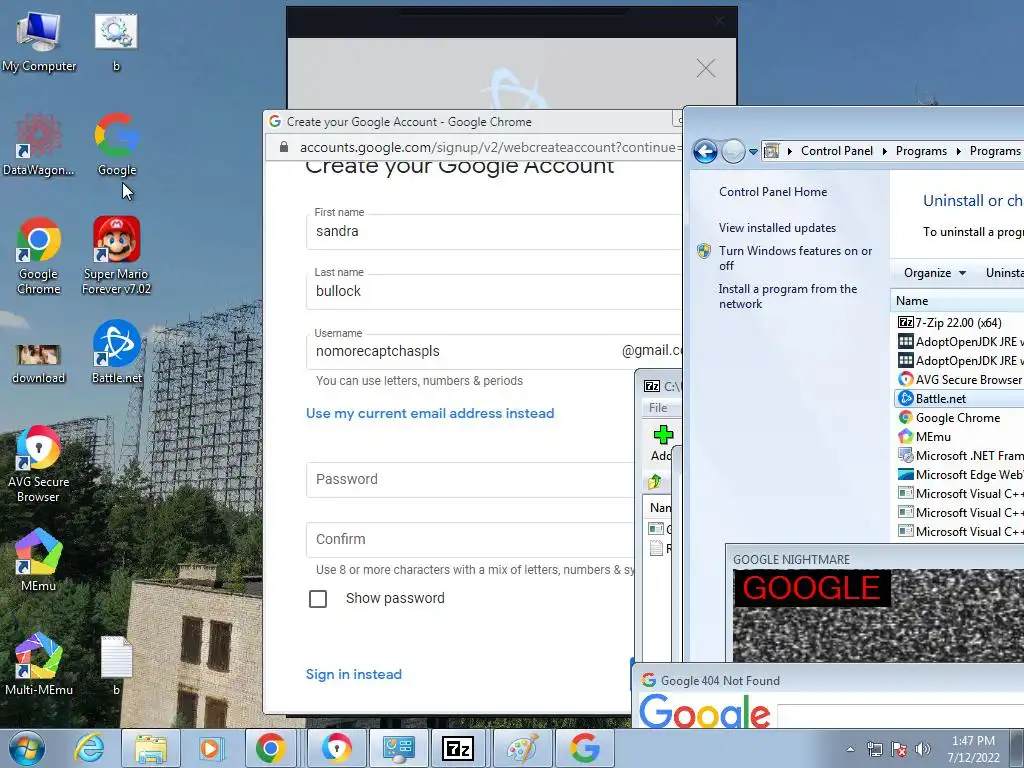Open recent pages dropdown in Control Panel
Screen dimensions: 1024x768
click(753, 152)
